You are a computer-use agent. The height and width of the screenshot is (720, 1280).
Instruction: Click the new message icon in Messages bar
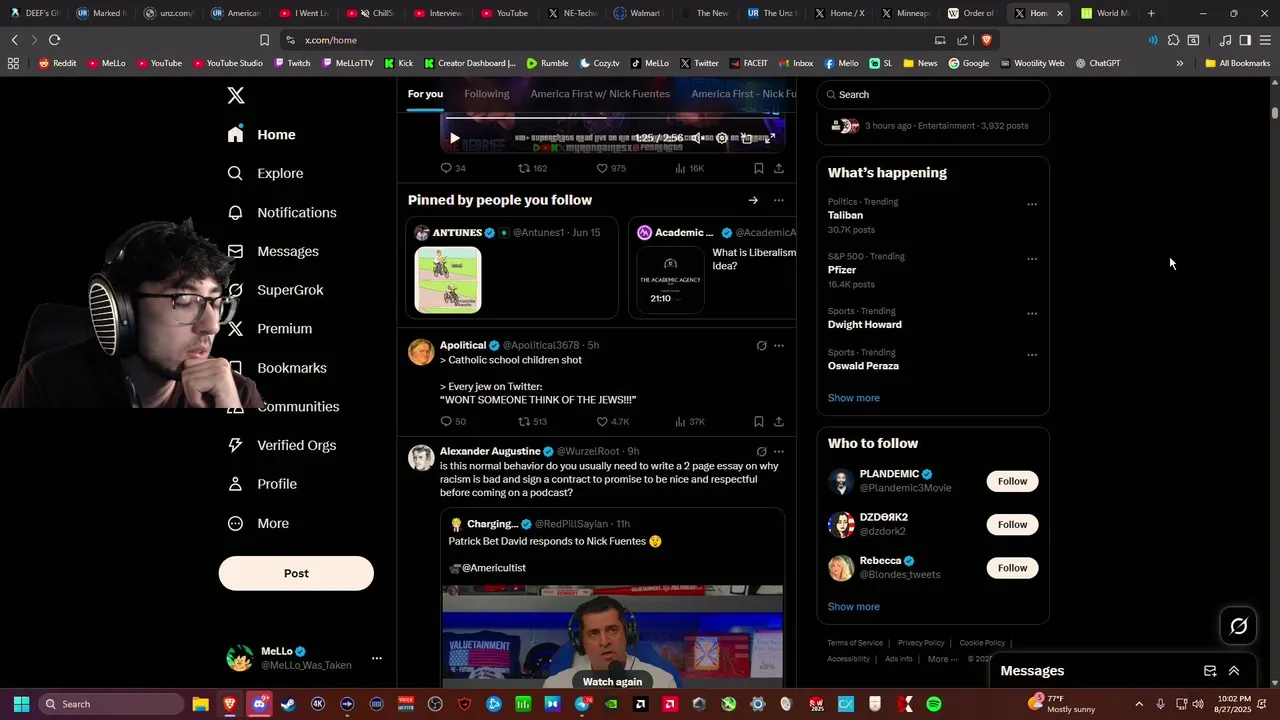[x=1210, y=671]
